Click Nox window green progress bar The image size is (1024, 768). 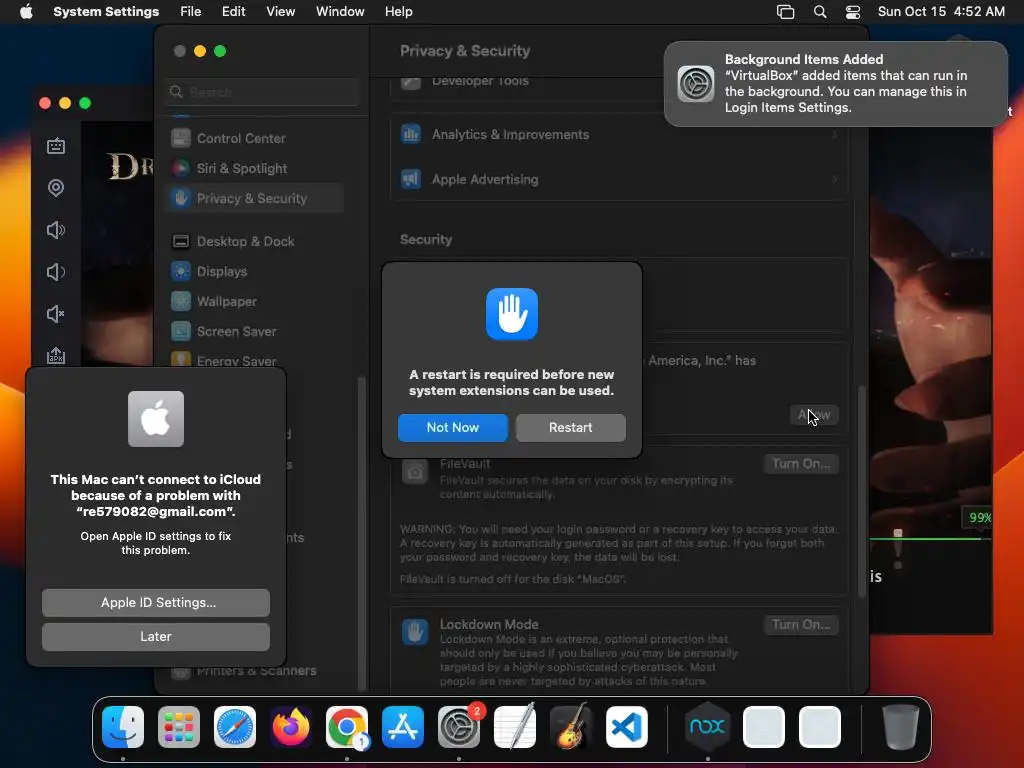click(929, 539)
